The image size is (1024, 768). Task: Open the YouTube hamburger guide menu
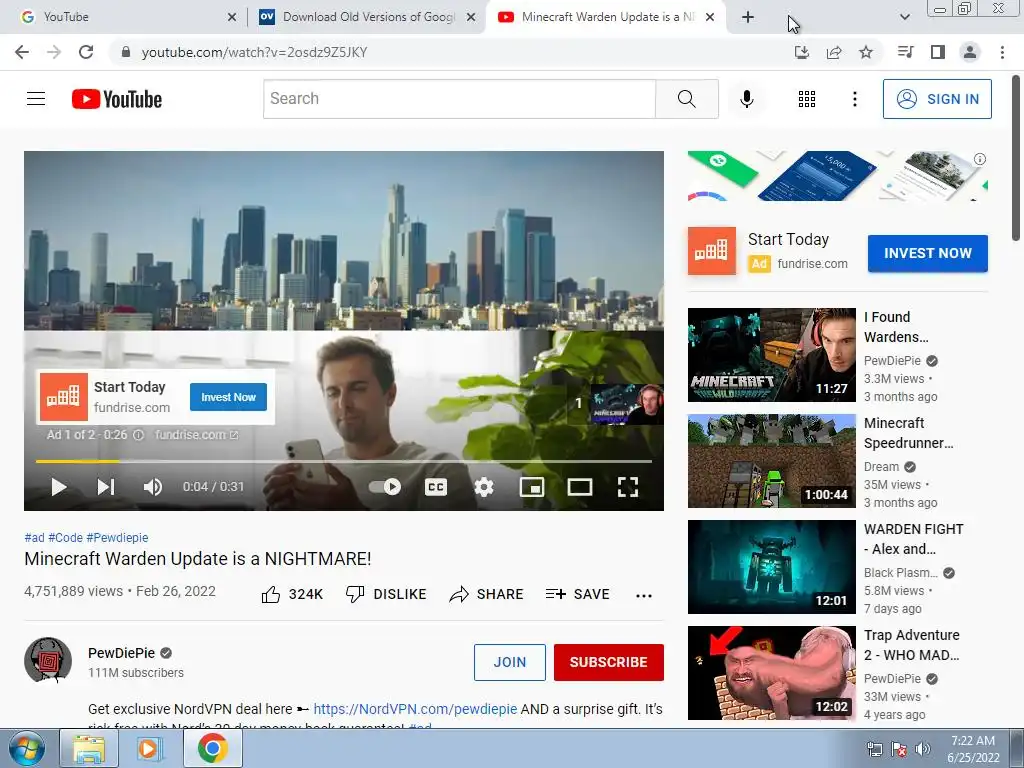(x=36, y=99)
